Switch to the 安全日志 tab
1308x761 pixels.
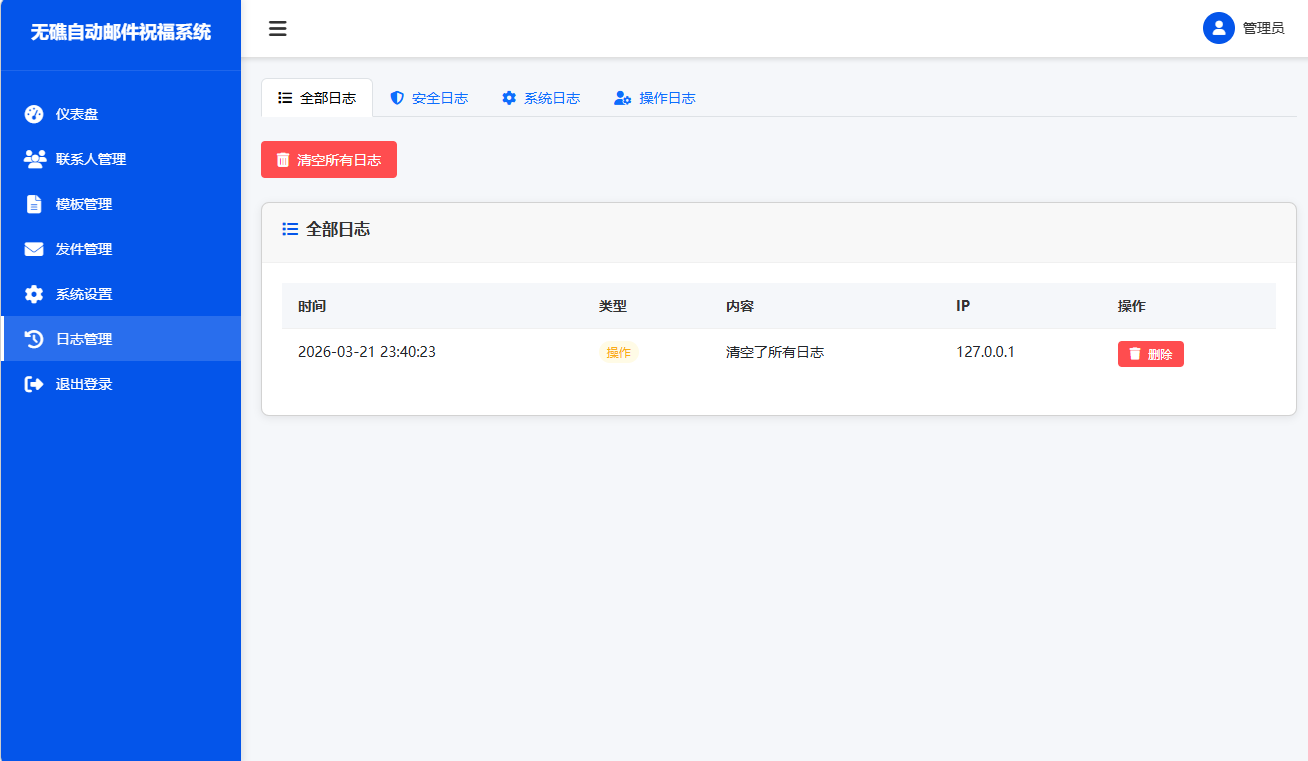(430, 98)
